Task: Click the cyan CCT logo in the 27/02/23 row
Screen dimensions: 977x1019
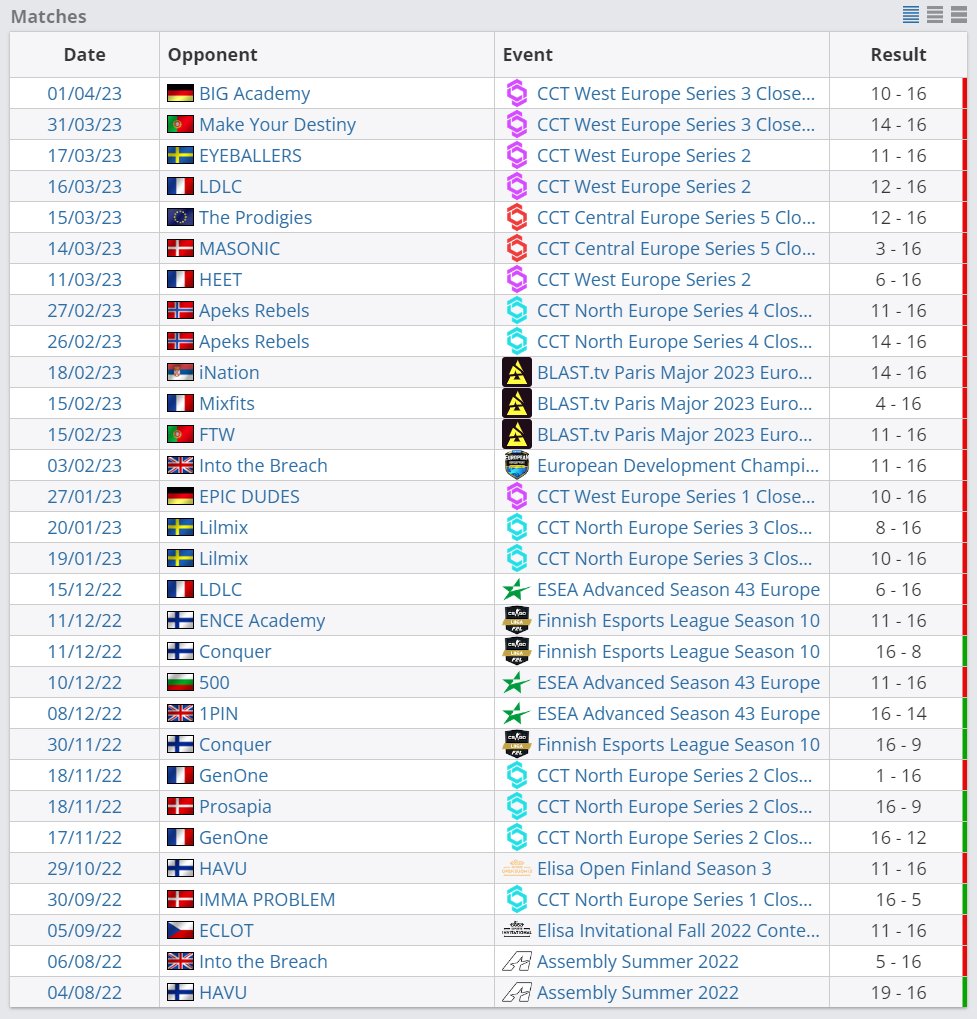Action: (517, 310)
